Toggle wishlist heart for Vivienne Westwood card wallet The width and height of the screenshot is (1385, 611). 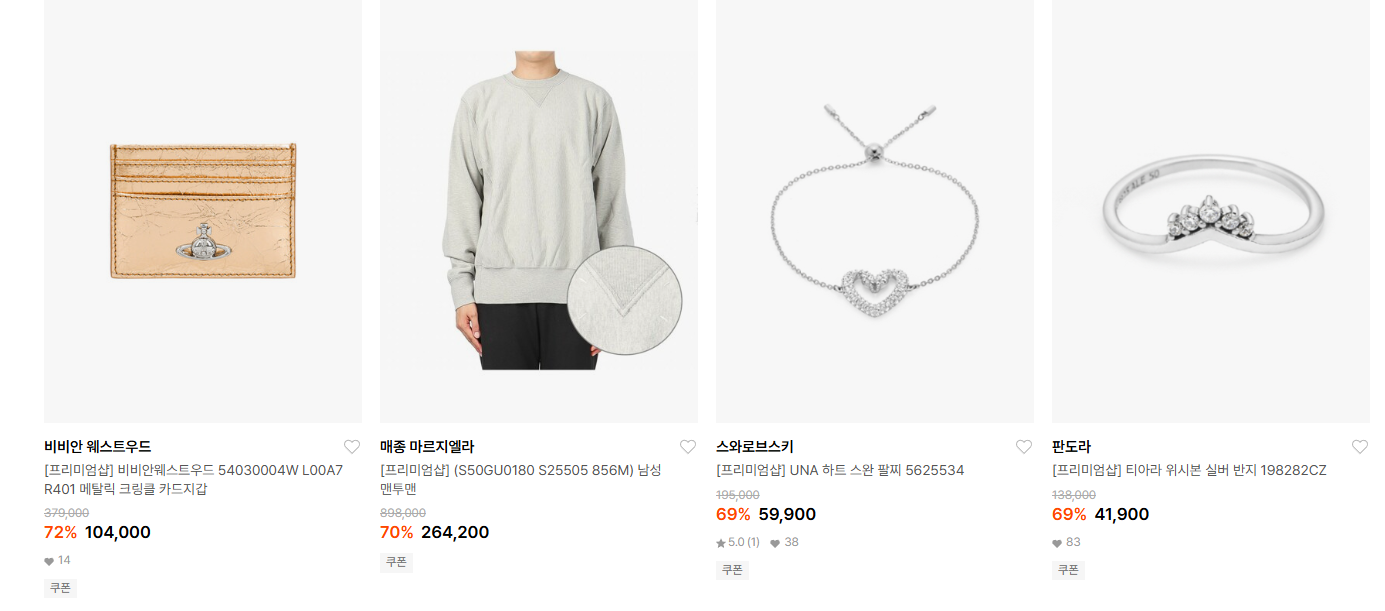(x=351, y=447)
